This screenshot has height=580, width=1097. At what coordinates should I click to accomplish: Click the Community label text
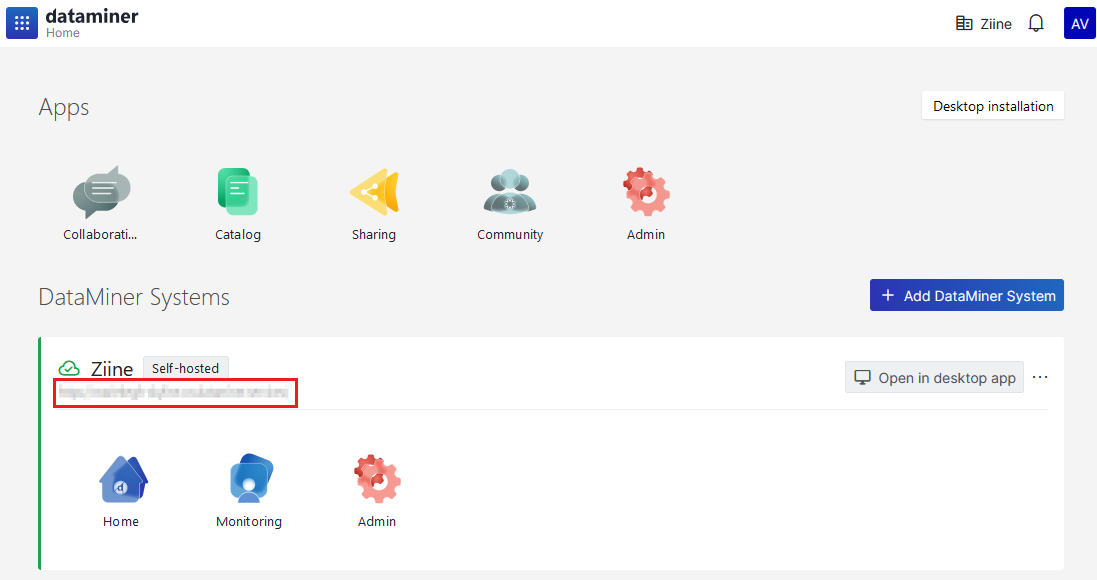(510, 234)
